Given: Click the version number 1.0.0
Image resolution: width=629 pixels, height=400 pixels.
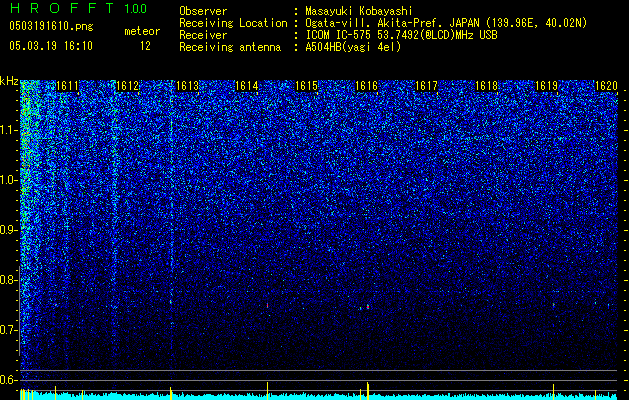Looking at the screenshot, I should (136, 8).
